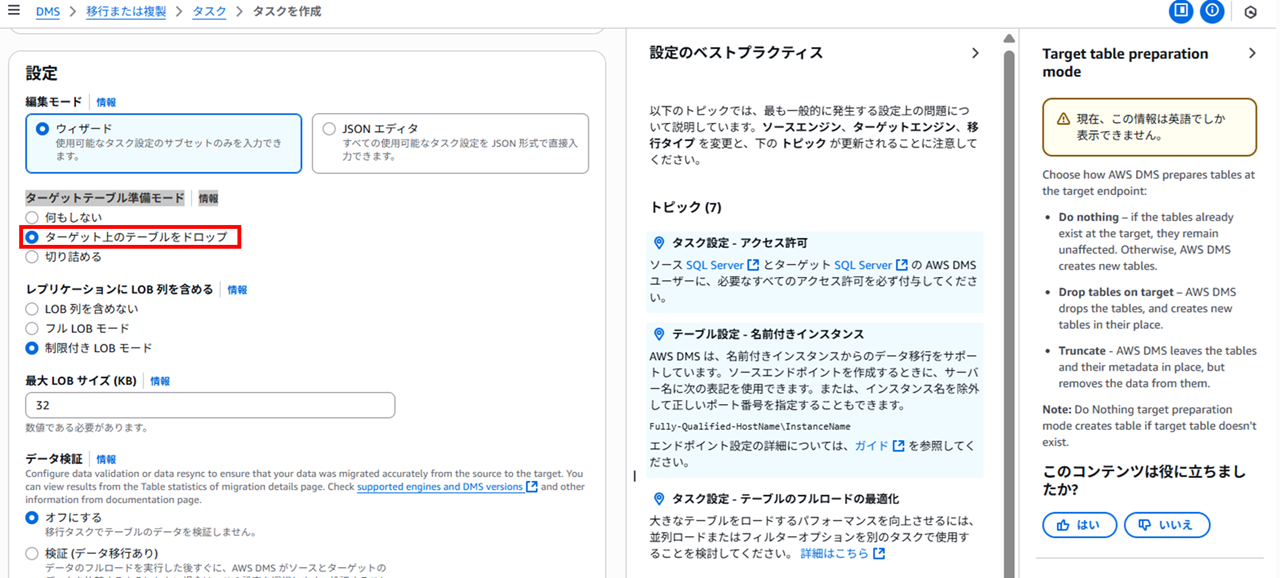Open 情報 link next to データ検証

(106, 459)
